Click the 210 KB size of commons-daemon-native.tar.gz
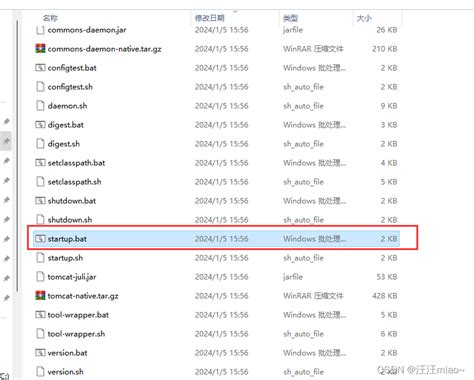474x380 pixels. tap(385, 49)
